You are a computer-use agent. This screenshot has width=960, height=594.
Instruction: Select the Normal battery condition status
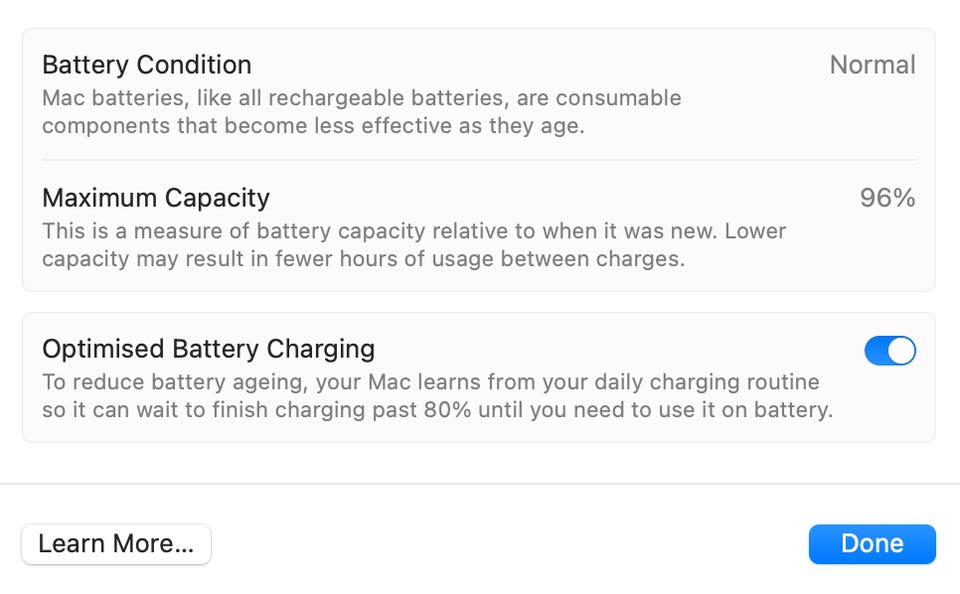(x=872, y=65)
